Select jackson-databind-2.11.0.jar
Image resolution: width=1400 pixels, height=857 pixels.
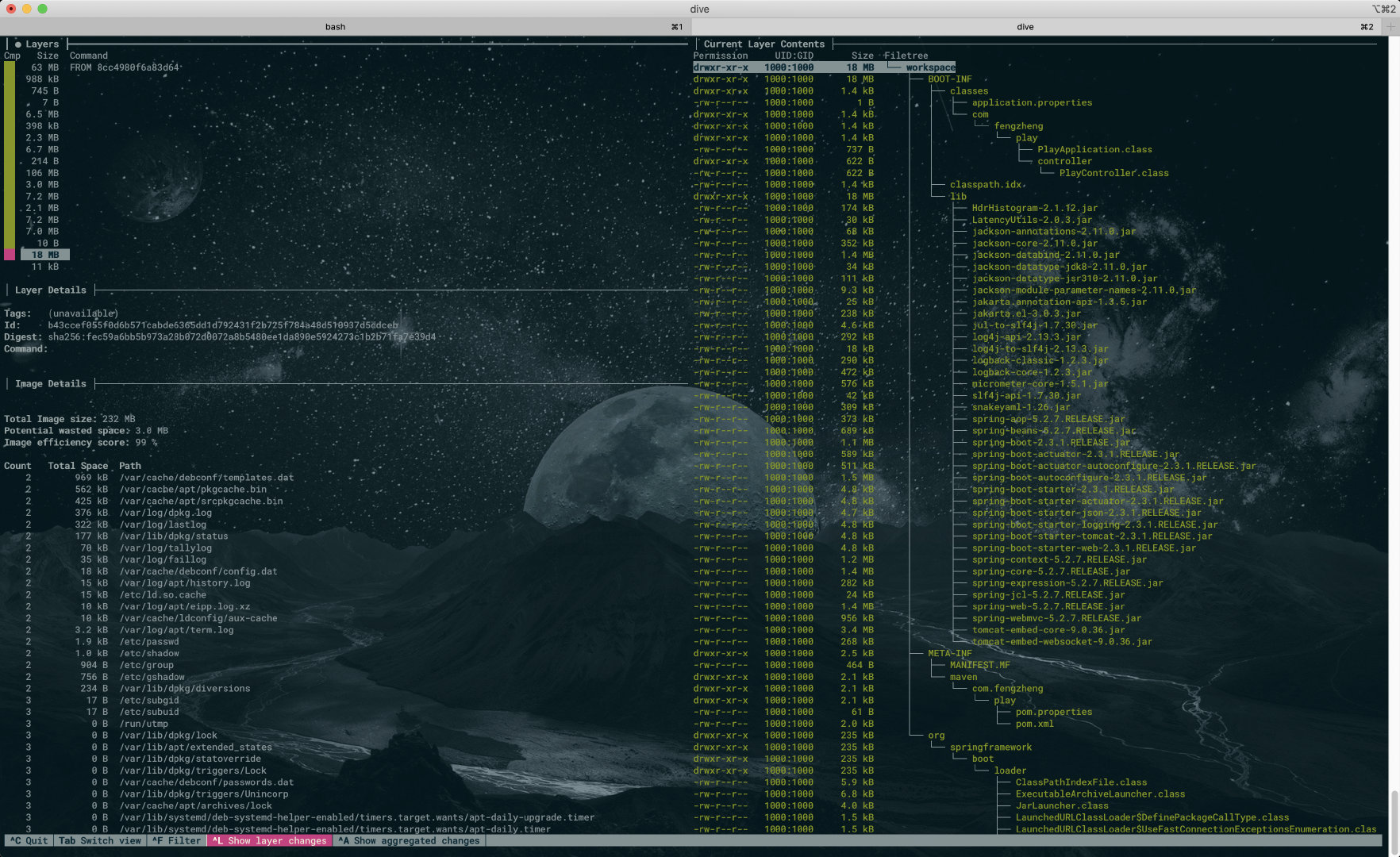tap(1046, 255)
